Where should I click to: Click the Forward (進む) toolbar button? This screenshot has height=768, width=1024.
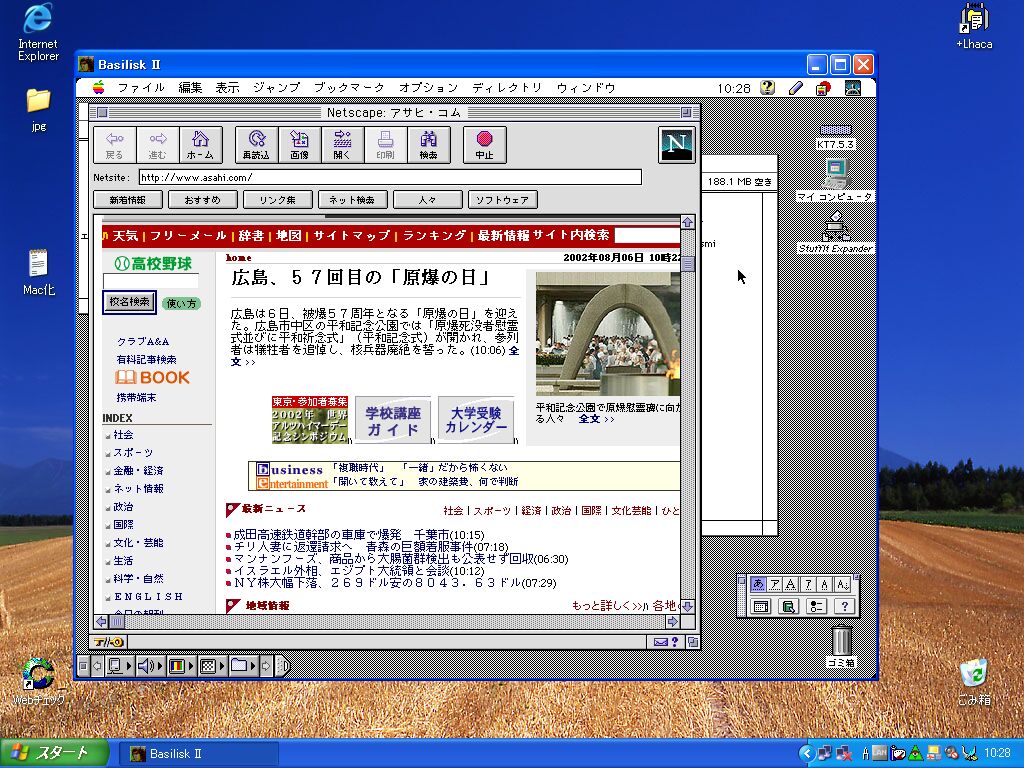tap(157, 144)
